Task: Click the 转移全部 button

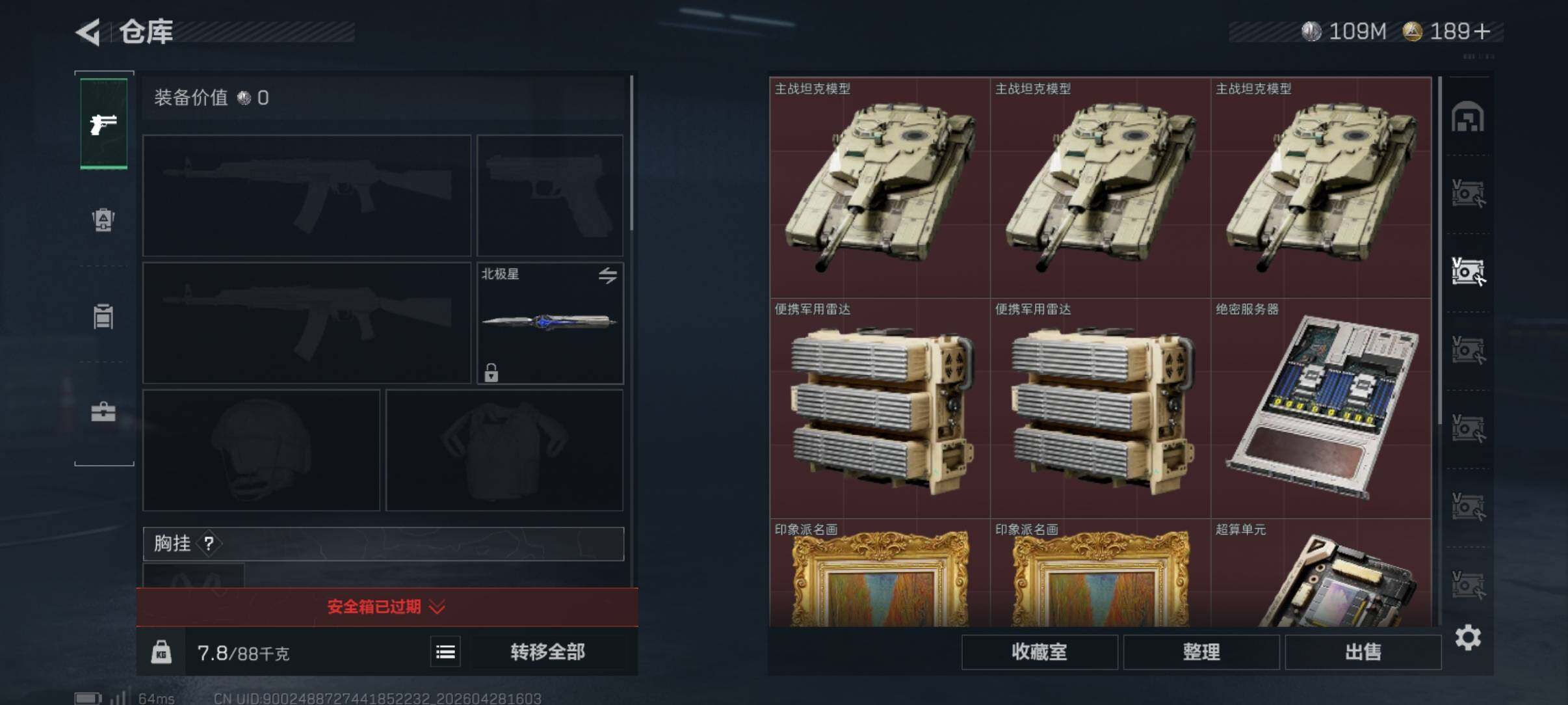Action: pyautogui.click(x=547, y=652)
